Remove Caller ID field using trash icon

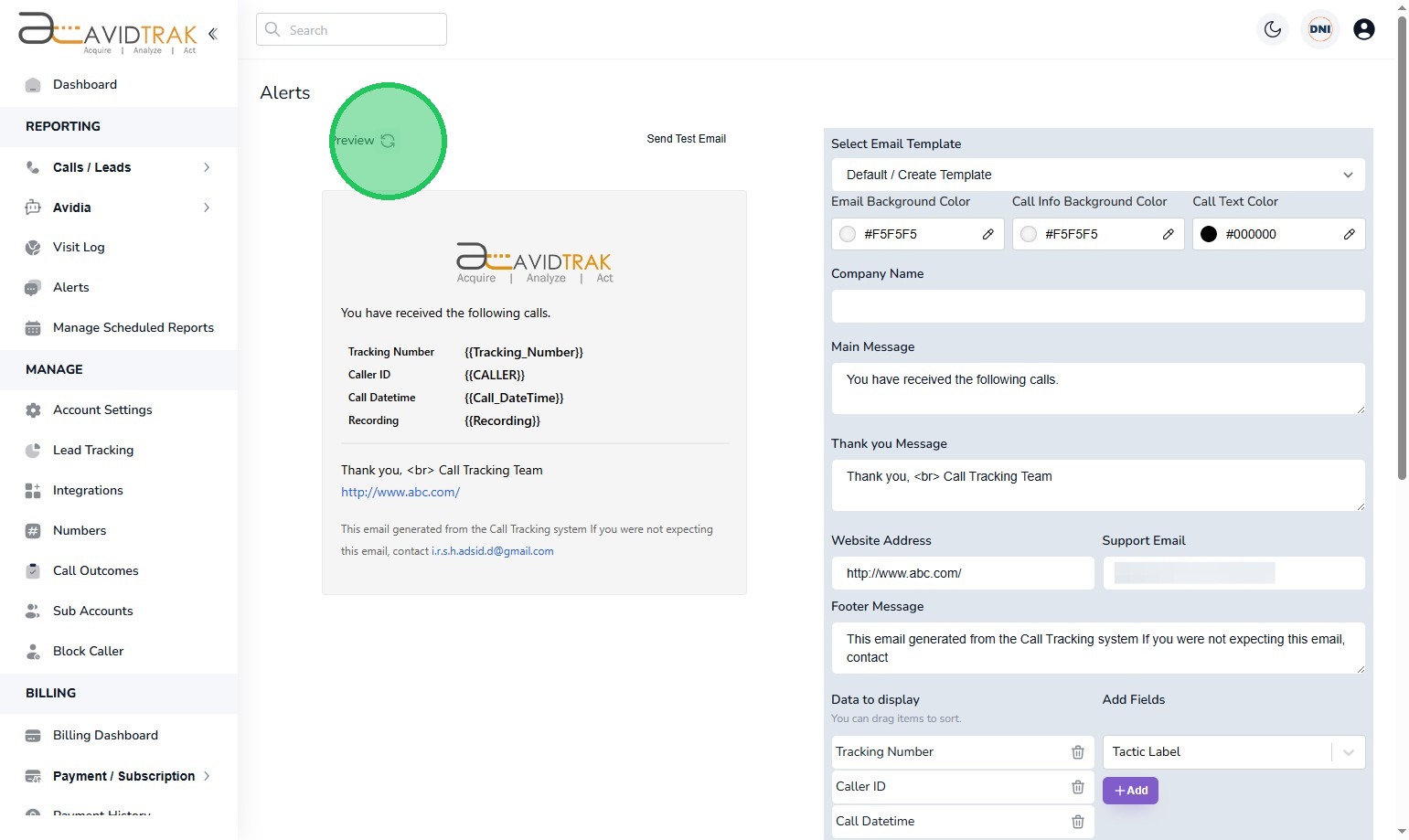pyautogui.click(x=1077, y=787)
